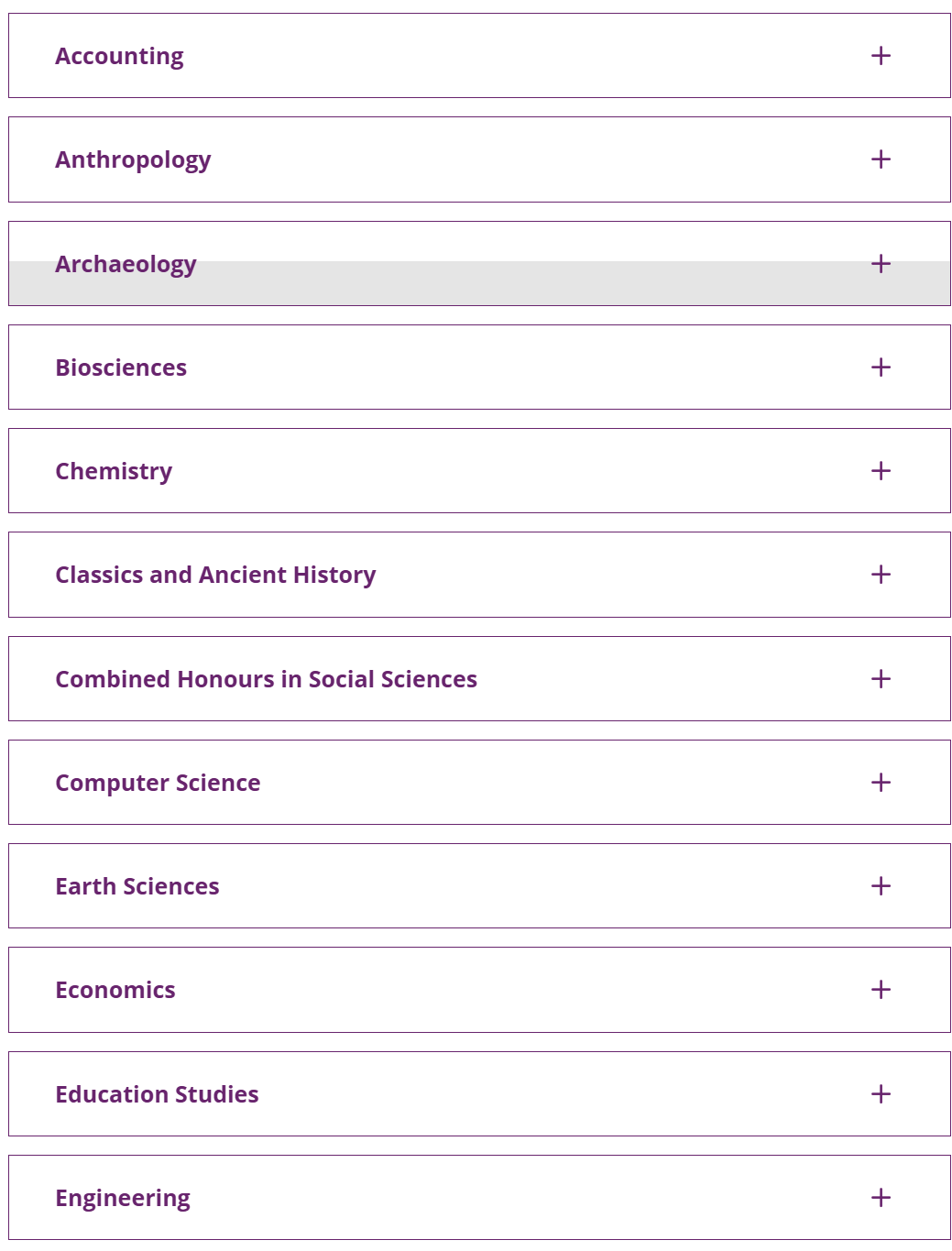Click the plus icon beside Anthropology
The height and width of the screenshot is (1251, 952).
coord(881,159)
